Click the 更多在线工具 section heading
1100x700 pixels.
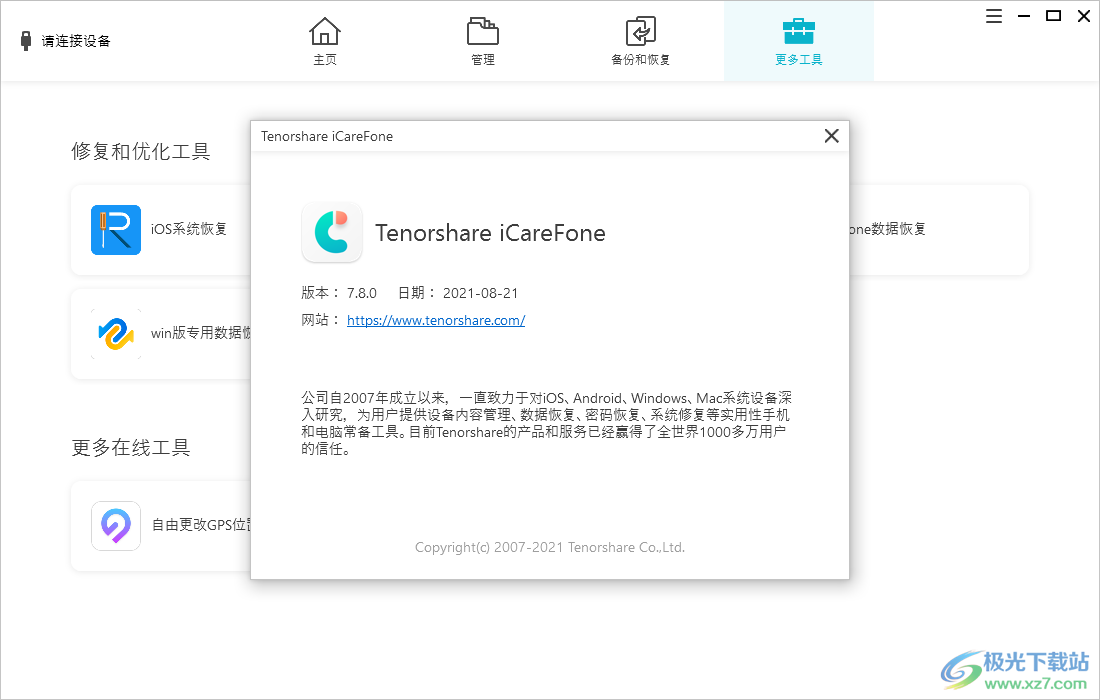click(131, 447)
